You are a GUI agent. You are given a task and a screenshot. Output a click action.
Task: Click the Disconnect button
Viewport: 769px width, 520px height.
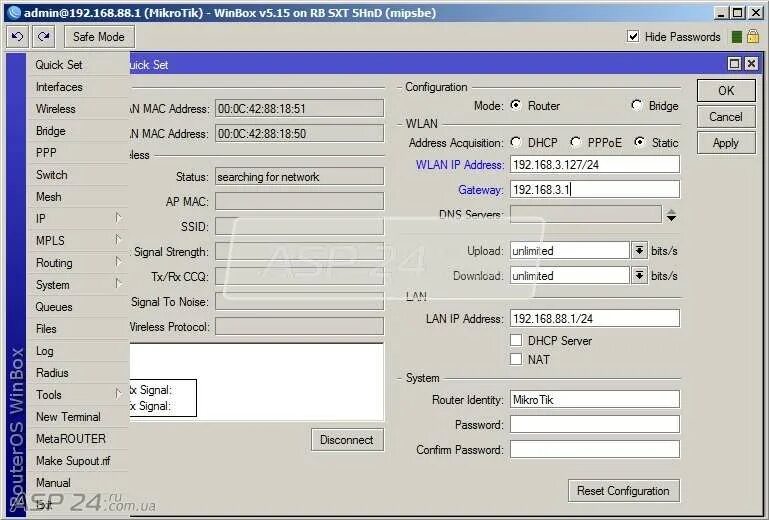[x=347, y=440]
